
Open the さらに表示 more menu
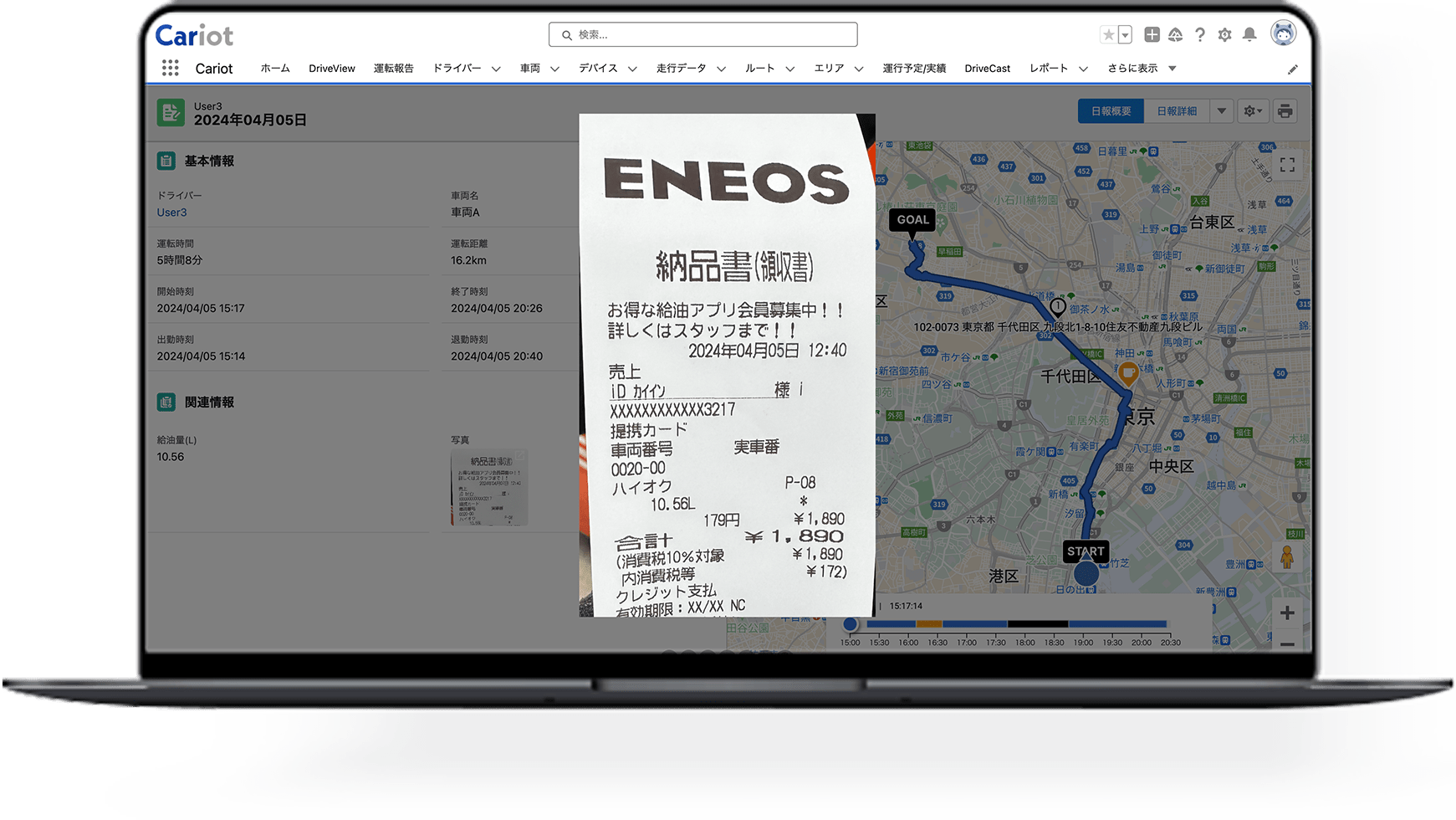click(x=1142, y=69)
